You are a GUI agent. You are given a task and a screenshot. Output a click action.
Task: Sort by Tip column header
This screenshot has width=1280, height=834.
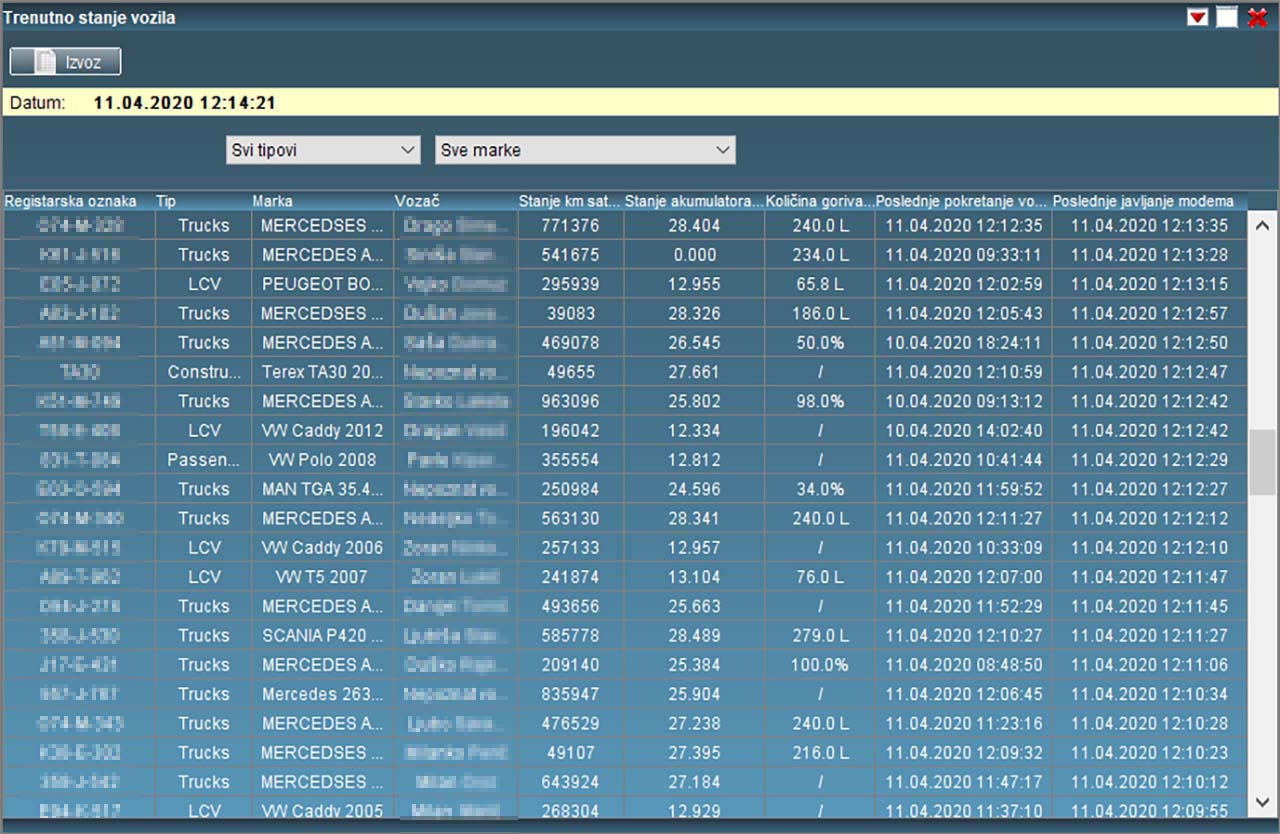coord(166,201)
